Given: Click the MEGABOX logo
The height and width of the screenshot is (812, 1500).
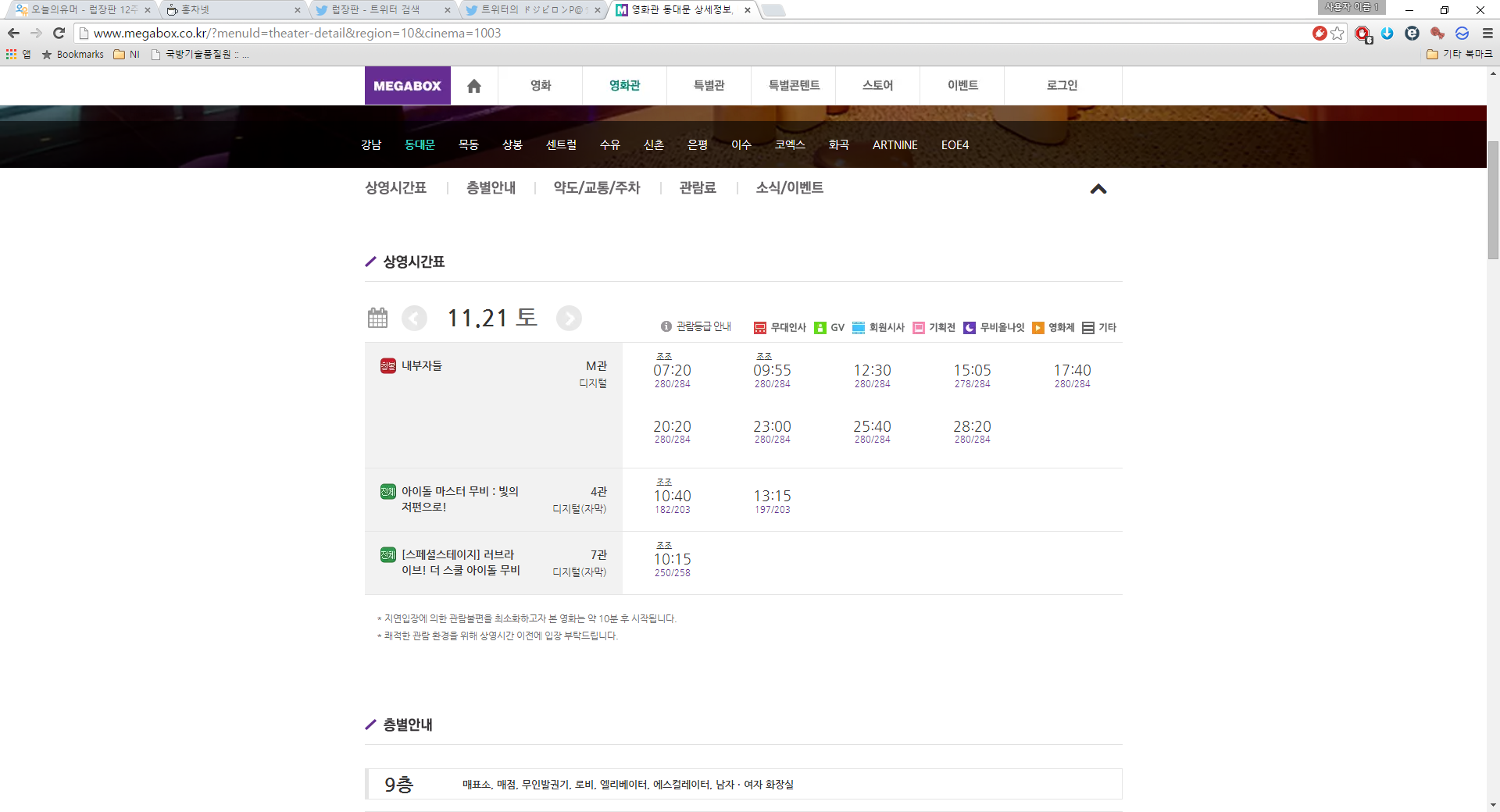Looking at the screenshot, I should tap(407, 86).
